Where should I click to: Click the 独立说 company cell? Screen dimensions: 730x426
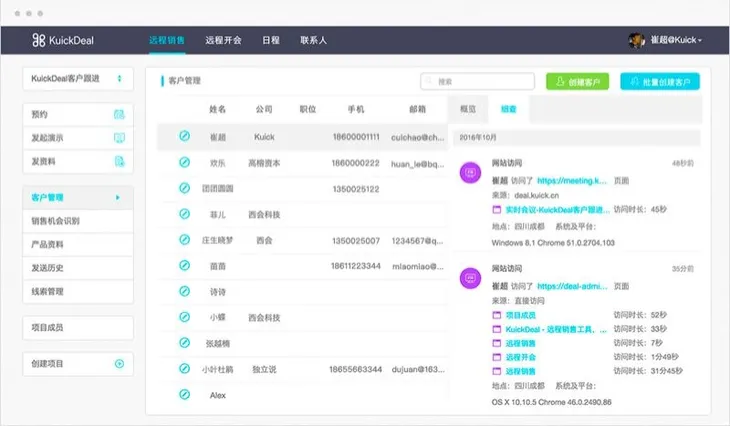pos(264,369)
